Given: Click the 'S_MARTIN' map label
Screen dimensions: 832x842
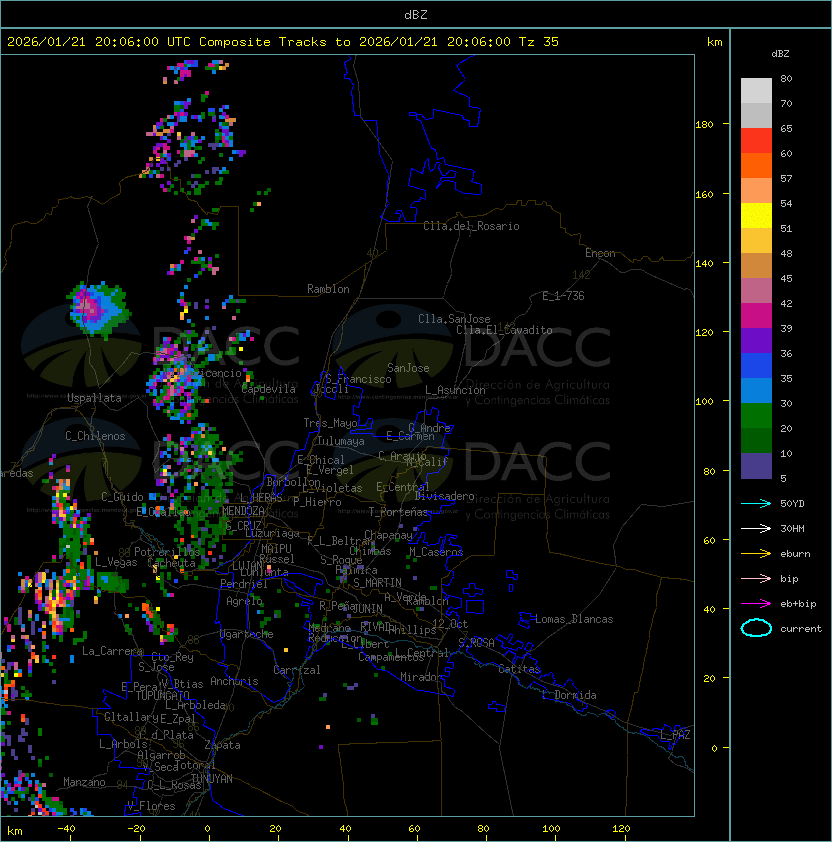Looking at the screenshot, I should click(377, 583).
